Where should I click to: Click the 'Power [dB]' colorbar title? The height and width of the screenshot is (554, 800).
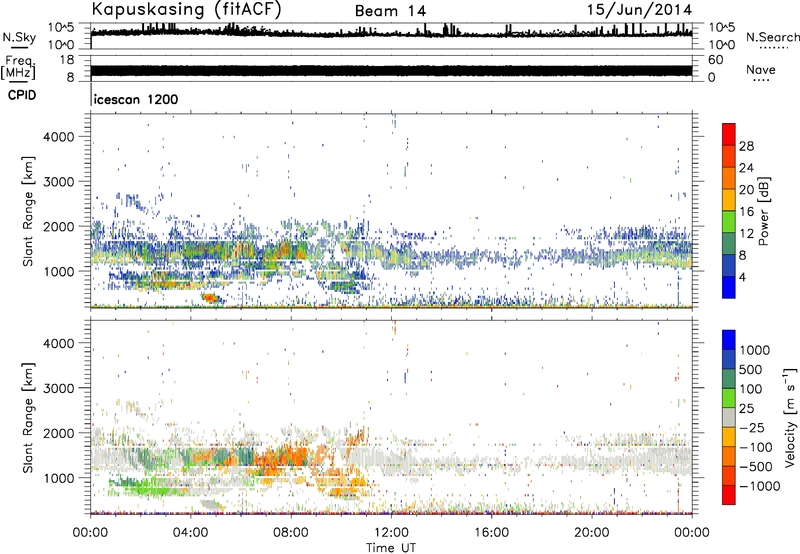tap(763, 211)
